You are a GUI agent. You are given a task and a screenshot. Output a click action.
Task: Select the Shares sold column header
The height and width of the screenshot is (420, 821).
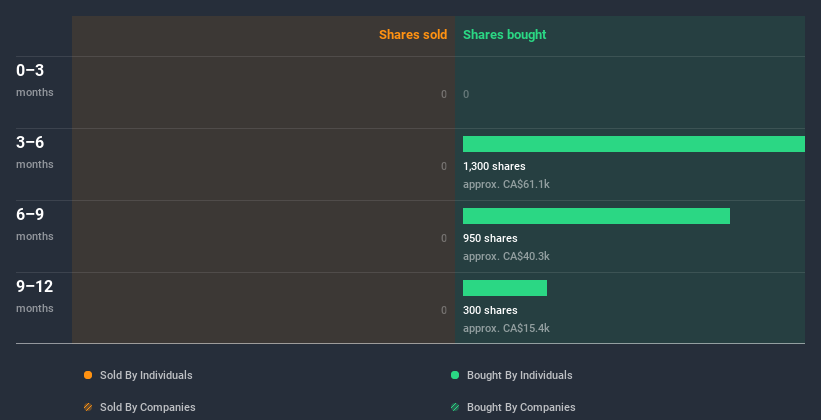click(x=412, y=35)
